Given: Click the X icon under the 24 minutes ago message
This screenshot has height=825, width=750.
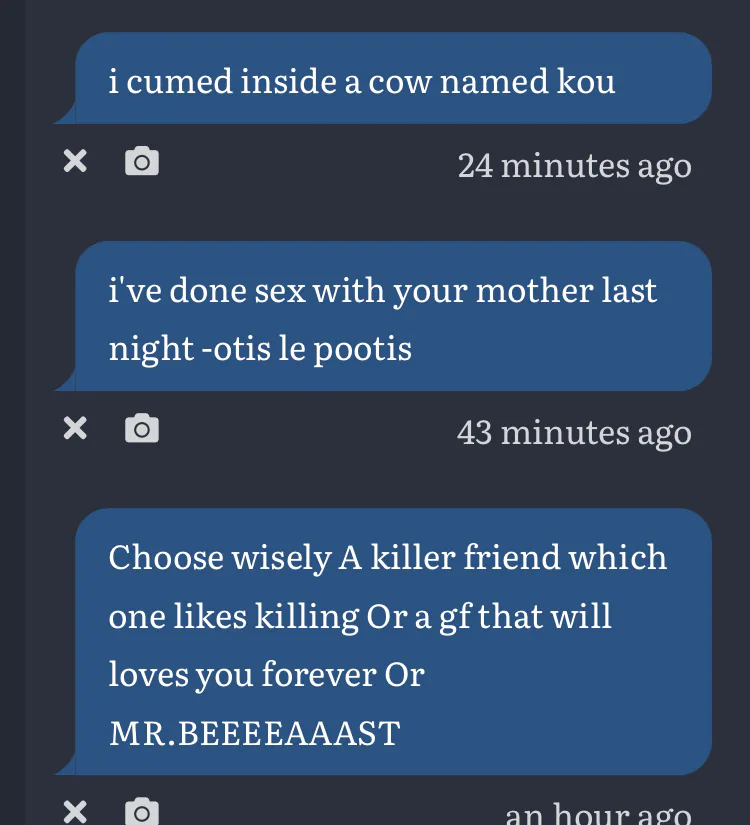Looking at the screenshot, I should (75, 161).
